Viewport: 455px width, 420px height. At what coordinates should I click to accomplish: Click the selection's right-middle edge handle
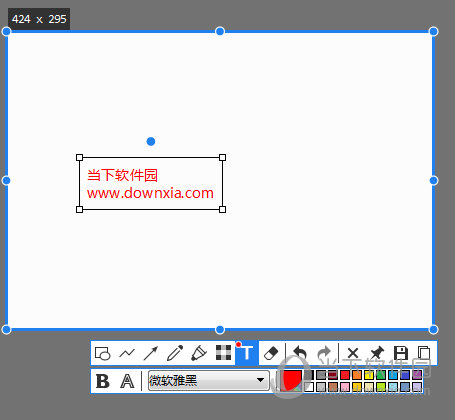point(433,180)
